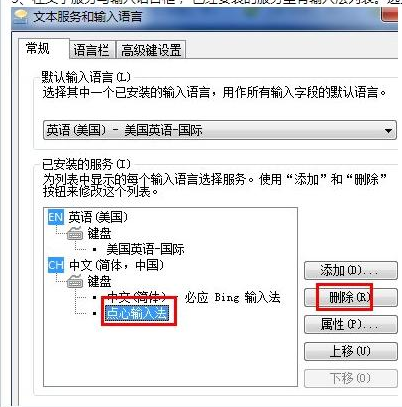The image size is (402, 407).
Task: Click the 上移(U) button
Action: 351,351
